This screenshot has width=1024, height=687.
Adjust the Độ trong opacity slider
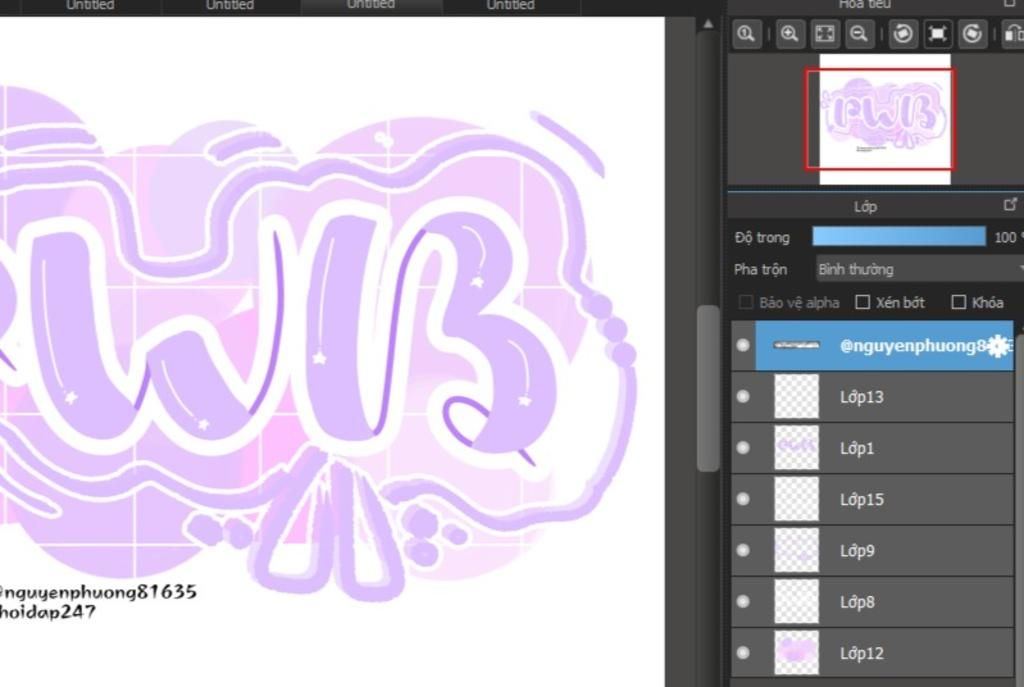click(x=899, y=236)
